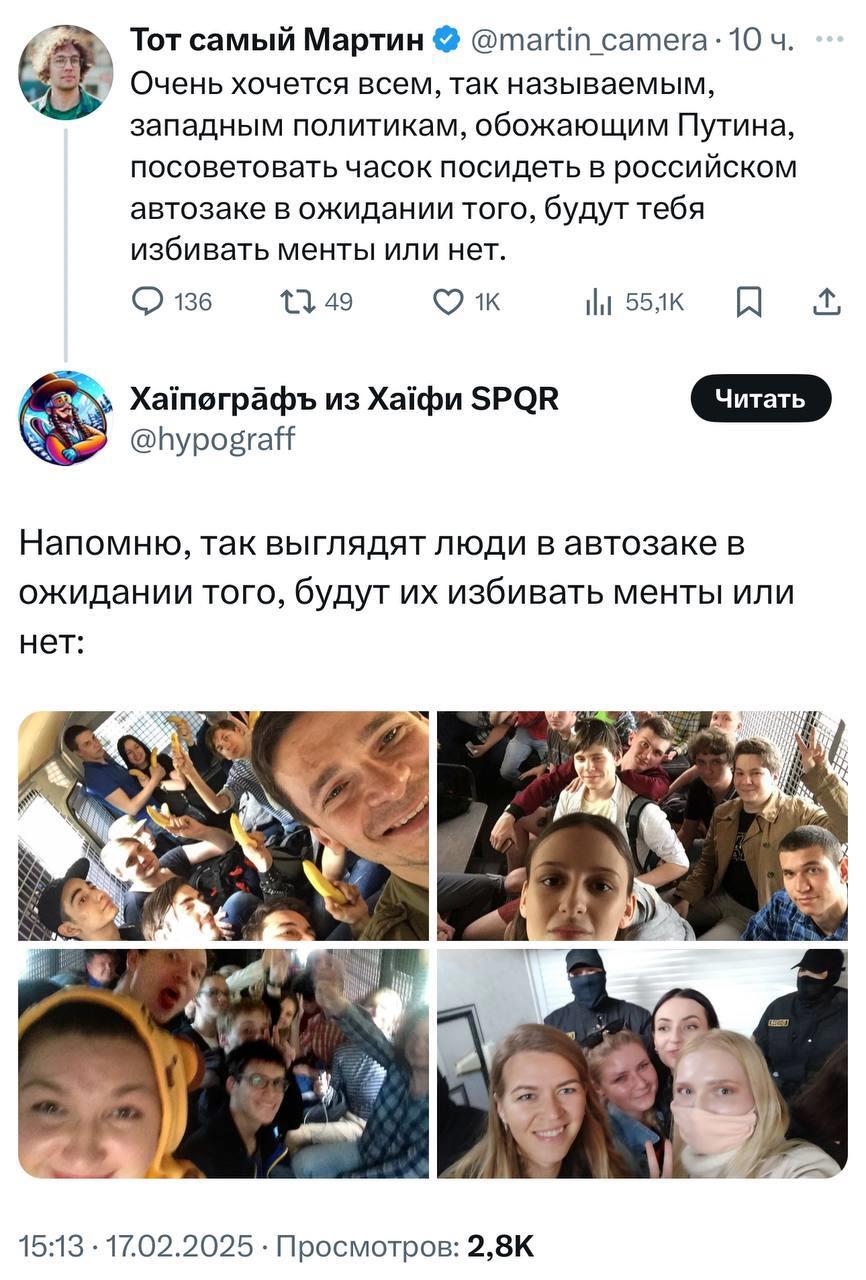866x1280 pixels.
Task: Open the @hypograff handle link
Action: pyautogui.click(x=213, y=439)
